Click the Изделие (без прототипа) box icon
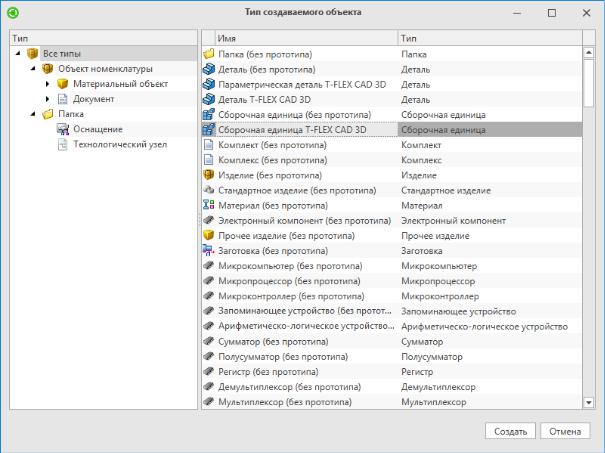This screenshot has height=453, width=605. click(x=209, y=175)
